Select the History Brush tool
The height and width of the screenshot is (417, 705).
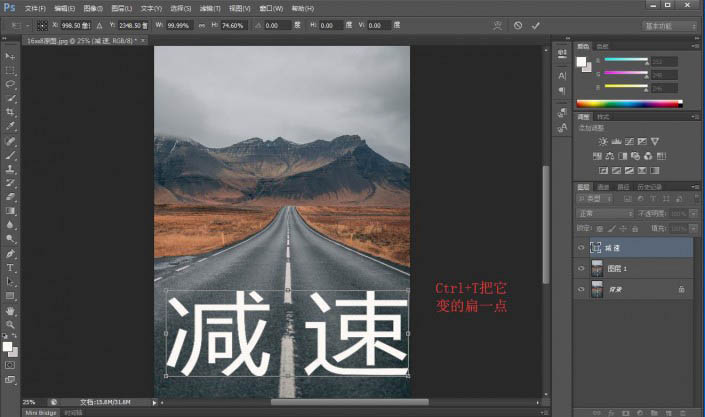tap(10, 183)
